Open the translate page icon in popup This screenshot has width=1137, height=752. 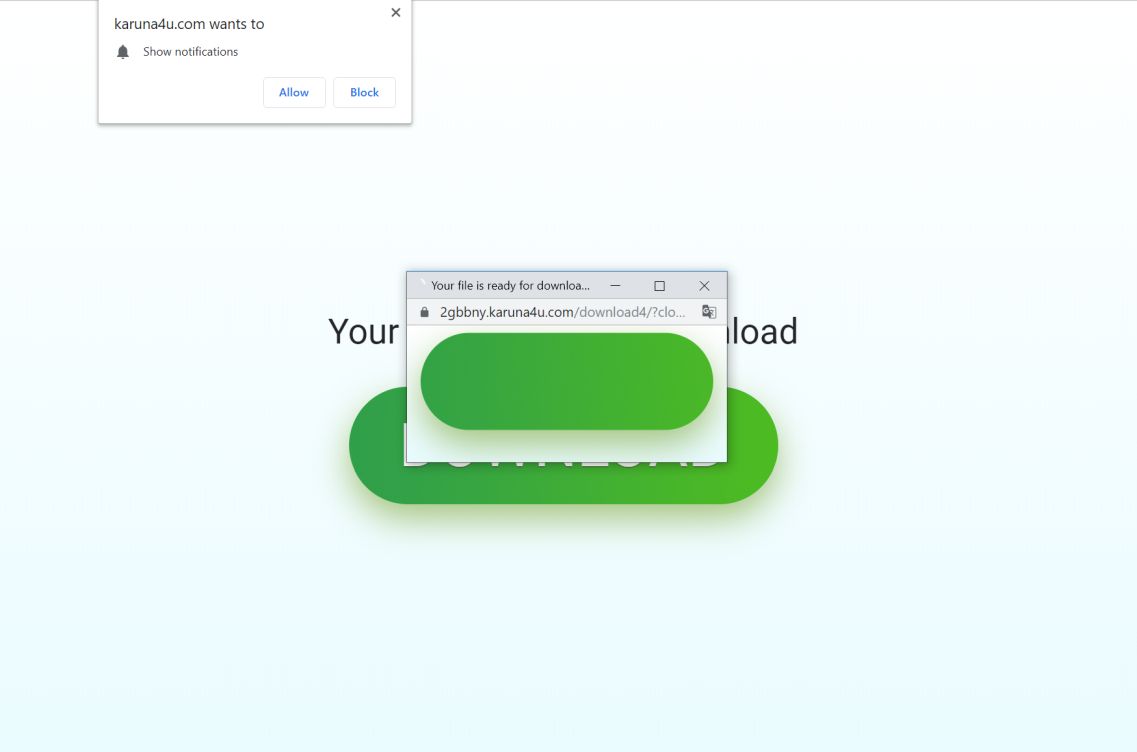[x=708, y=312]
